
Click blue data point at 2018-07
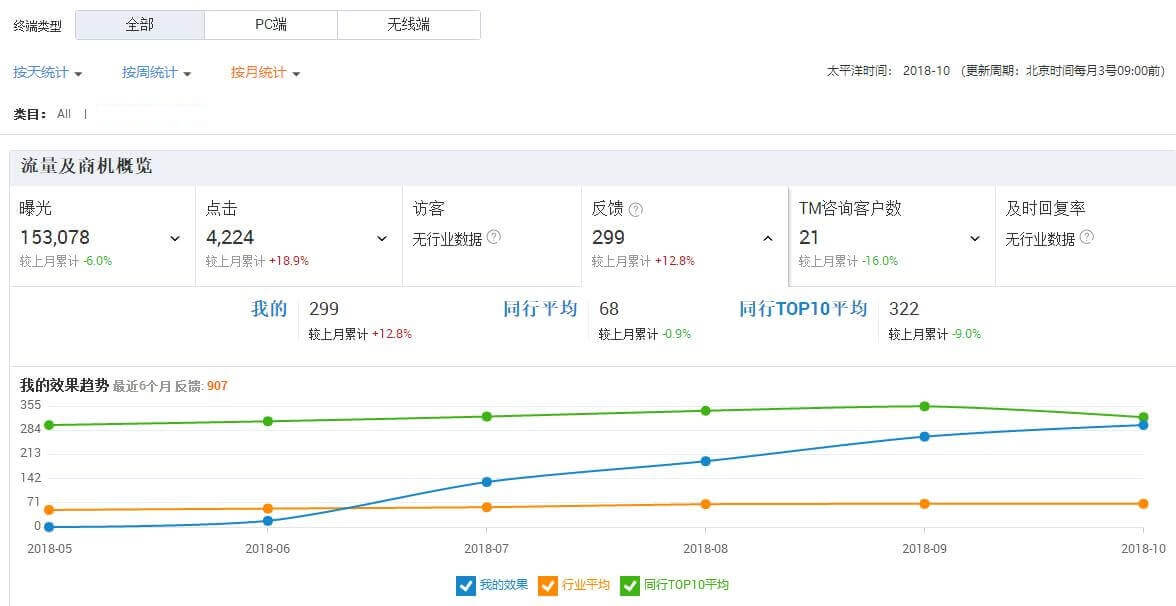[487, 482]
